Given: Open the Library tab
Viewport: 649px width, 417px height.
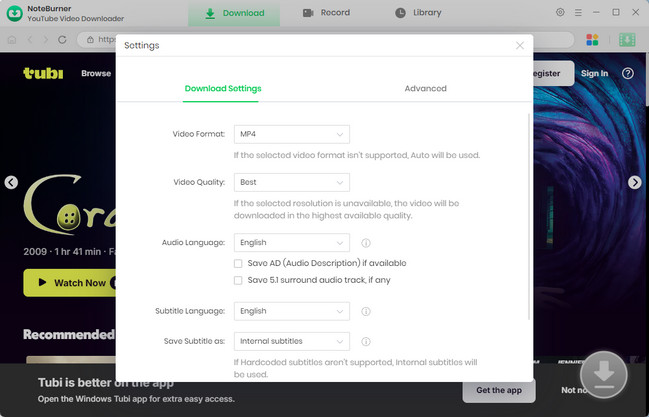Looking at the screenshot, I should coord(417,13).
